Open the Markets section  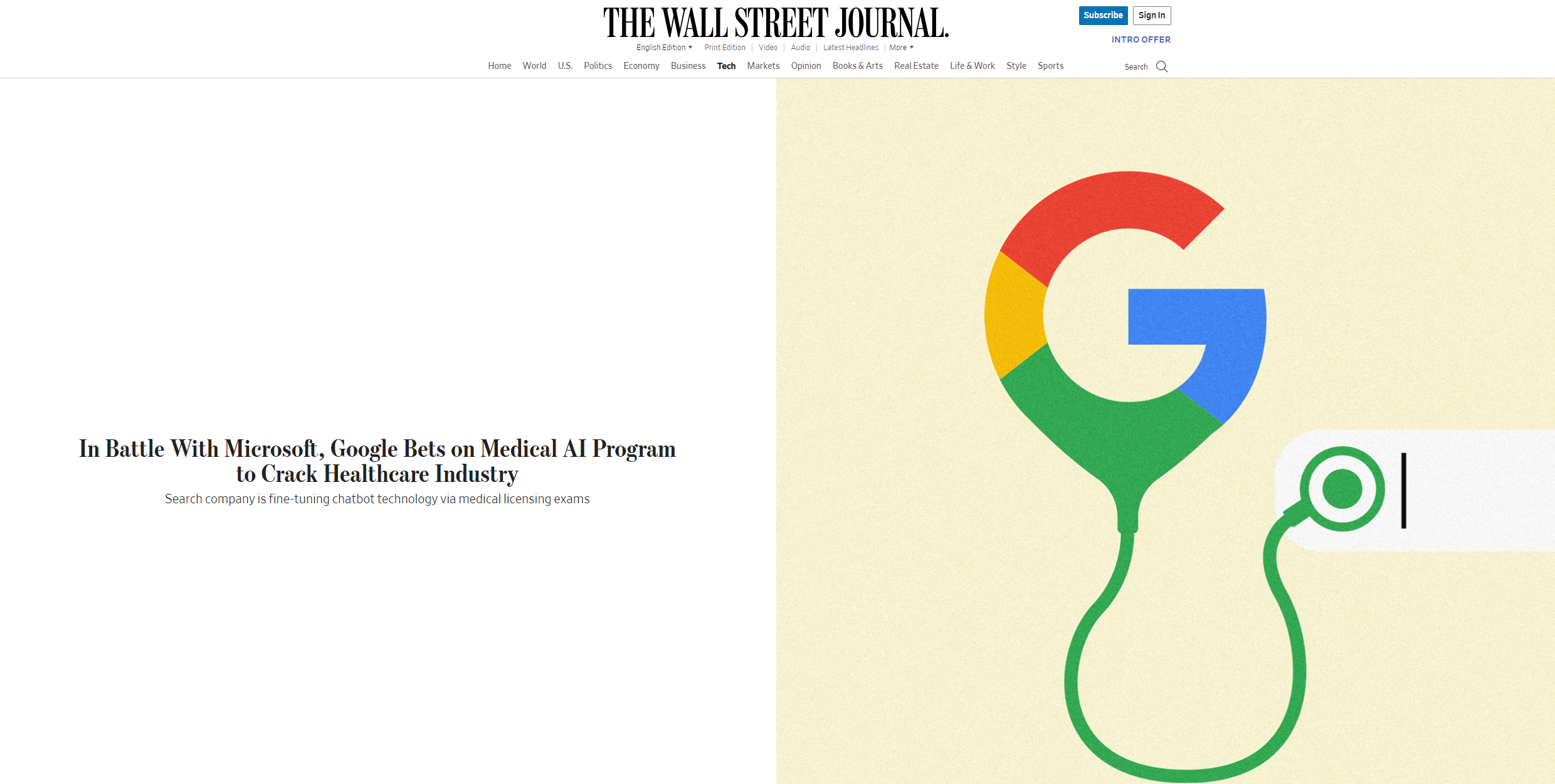pyautogui.click(x=763, y=66)
